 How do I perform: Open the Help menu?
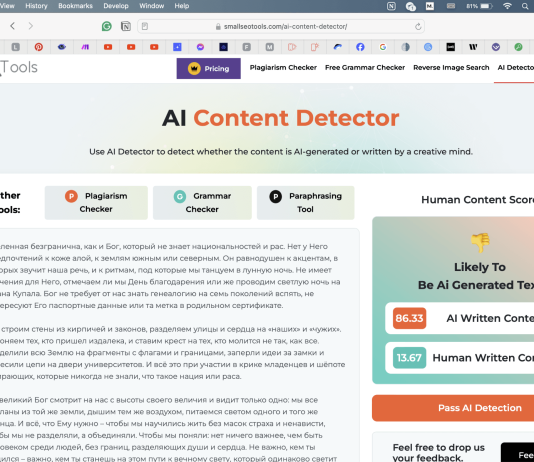[182, 6]
